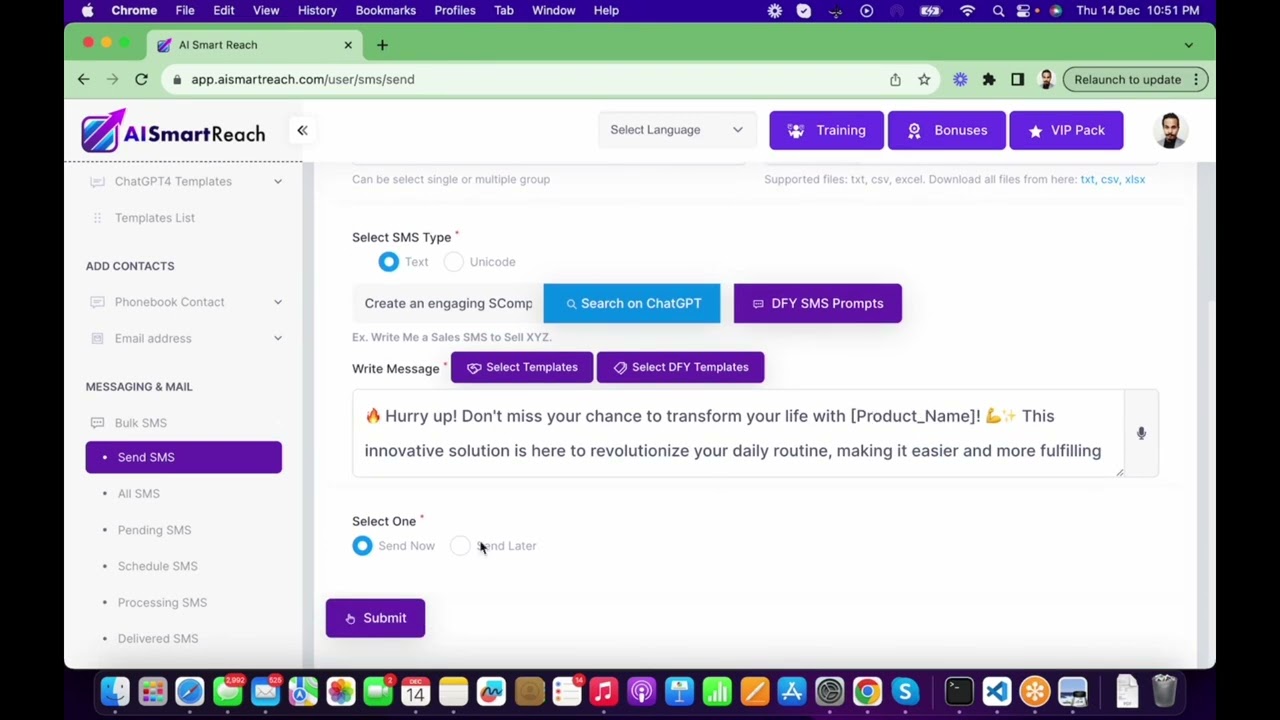Bookmark this page with the star icon
Screen dimensions: 1280x720
[924, 79]
